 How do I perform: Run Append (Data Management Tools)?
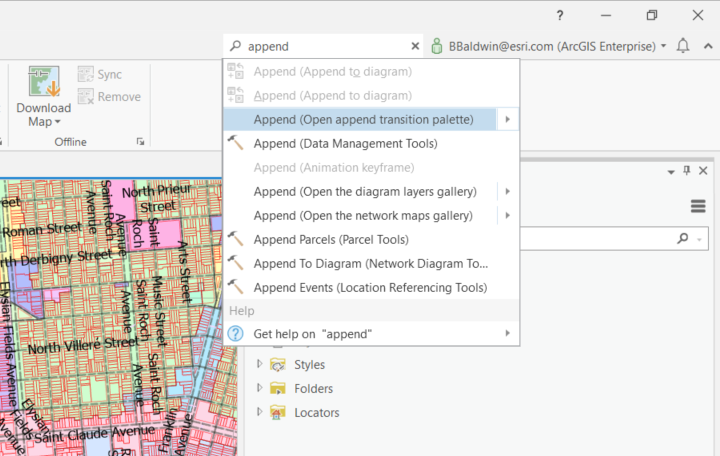coord(371,144)
